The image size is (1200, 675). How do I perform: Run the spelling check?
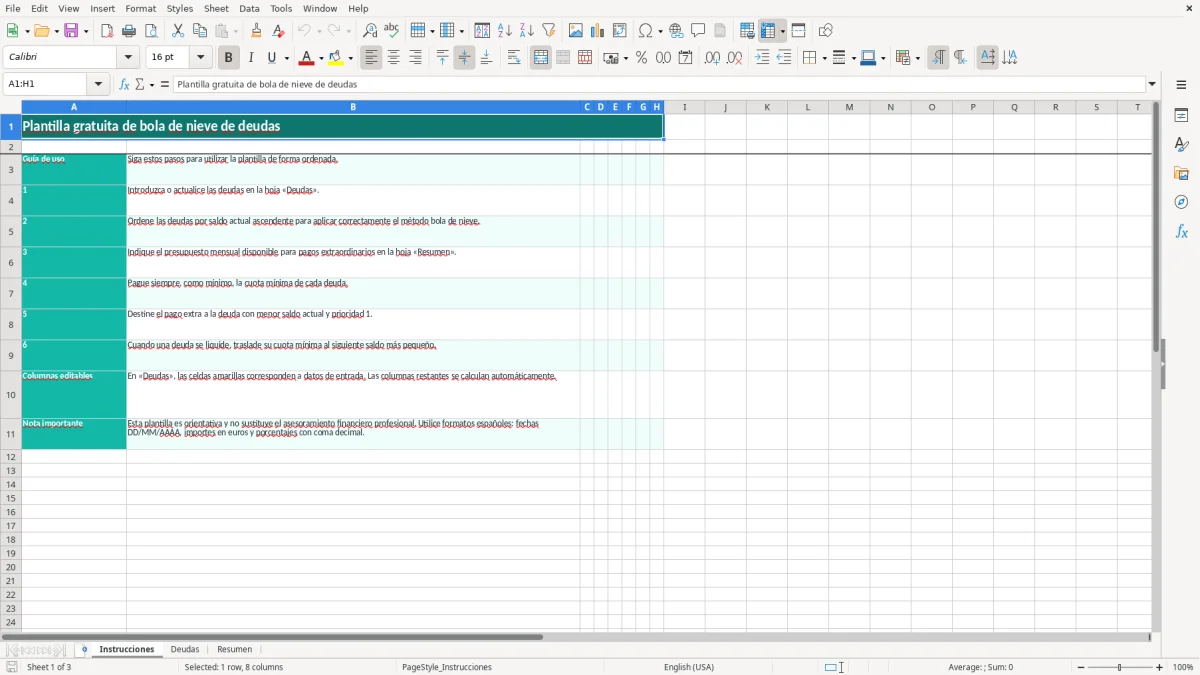coord(392,31)
